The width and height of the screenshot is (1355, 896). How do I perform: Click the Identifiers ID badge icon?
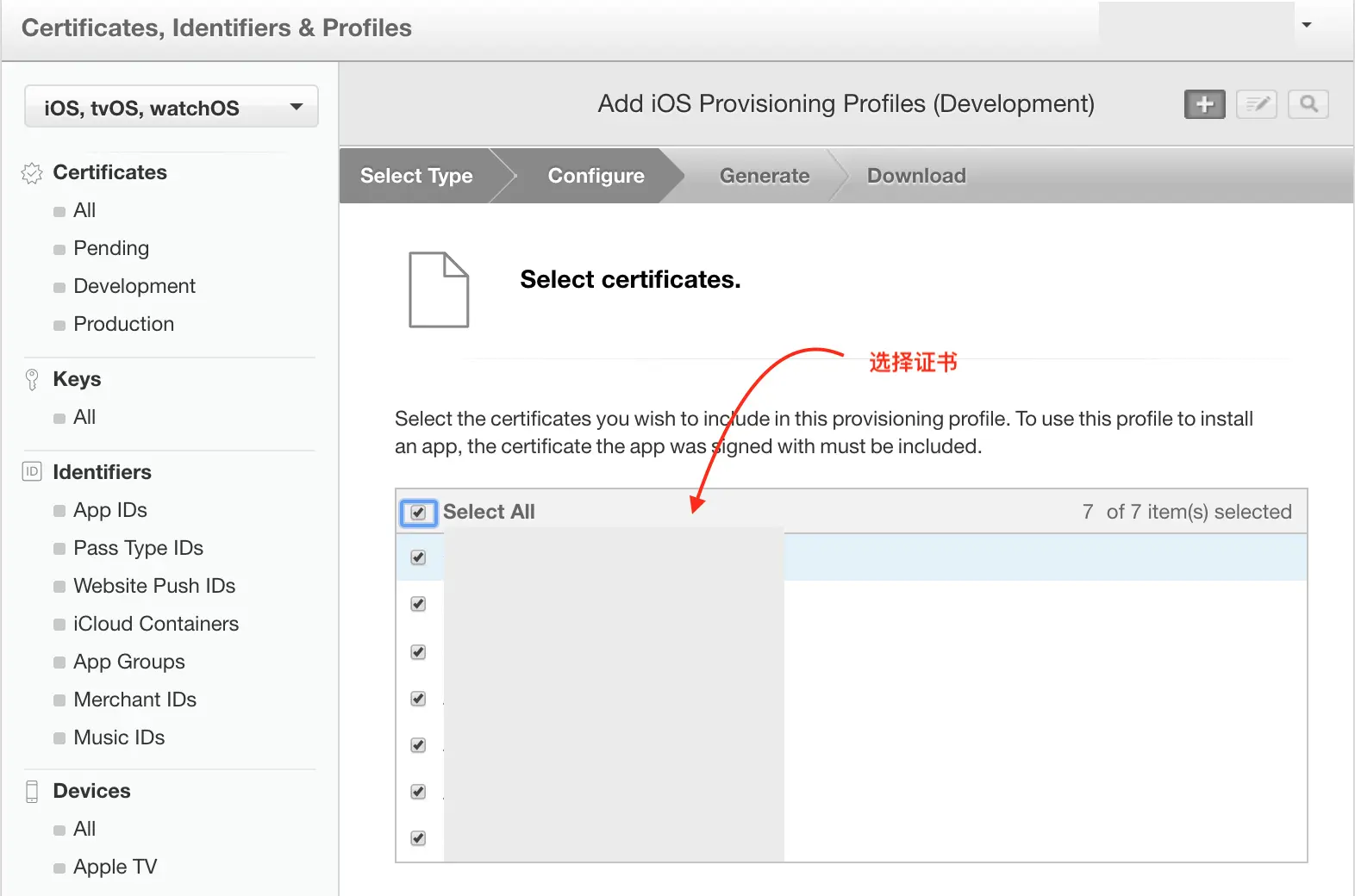pos(32,472)
